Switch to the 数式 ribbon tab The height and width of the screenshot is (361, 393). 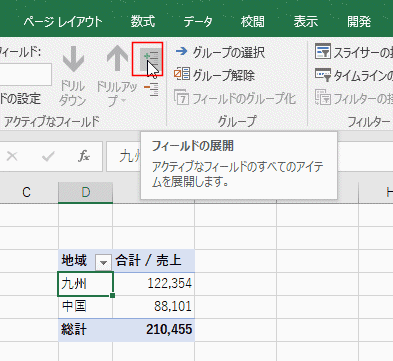(x=143, y=22)
